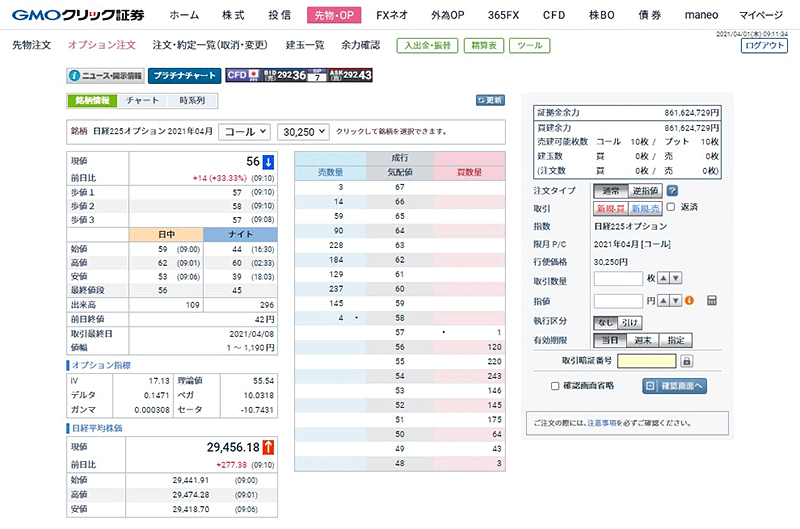Click the GMOクリック証券 logo
The image size is (800, 529).
click(78, 14)
